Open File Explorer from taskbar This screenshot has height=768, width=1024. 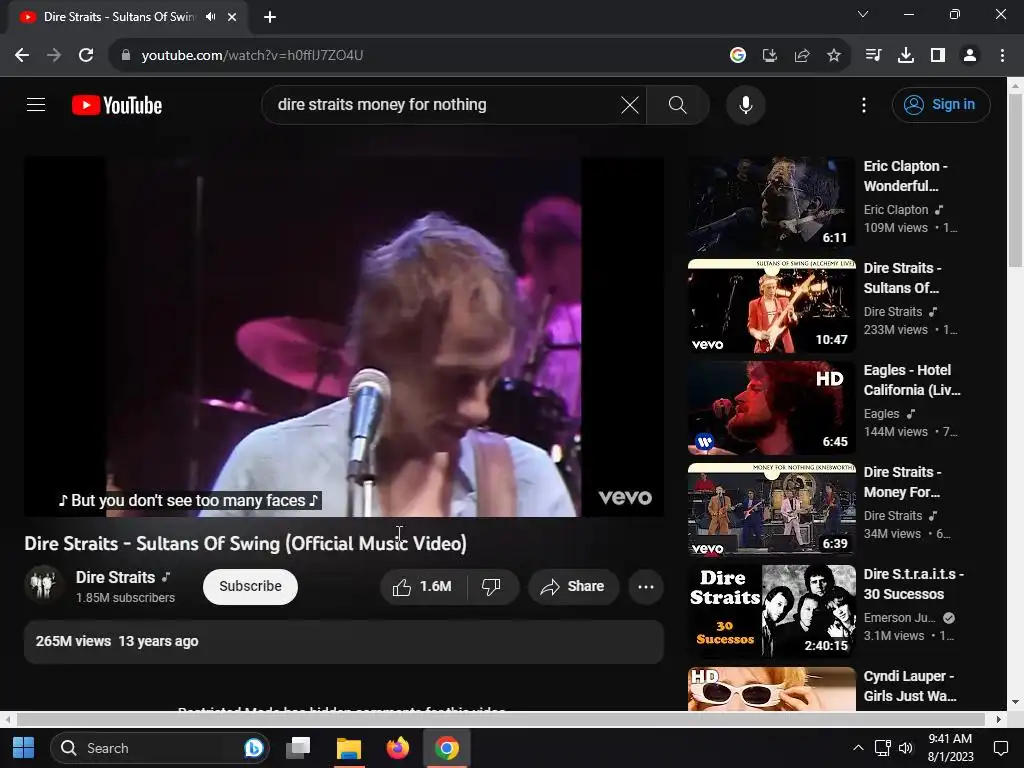pos(349,748)
